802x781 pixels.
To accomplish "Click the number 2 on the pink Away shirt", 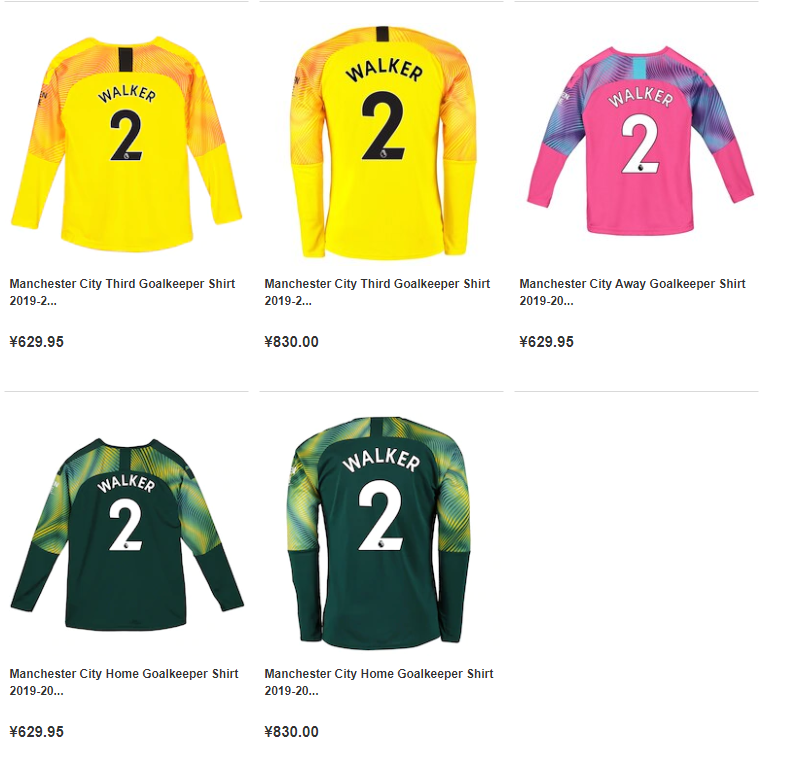I will [640, 144].
